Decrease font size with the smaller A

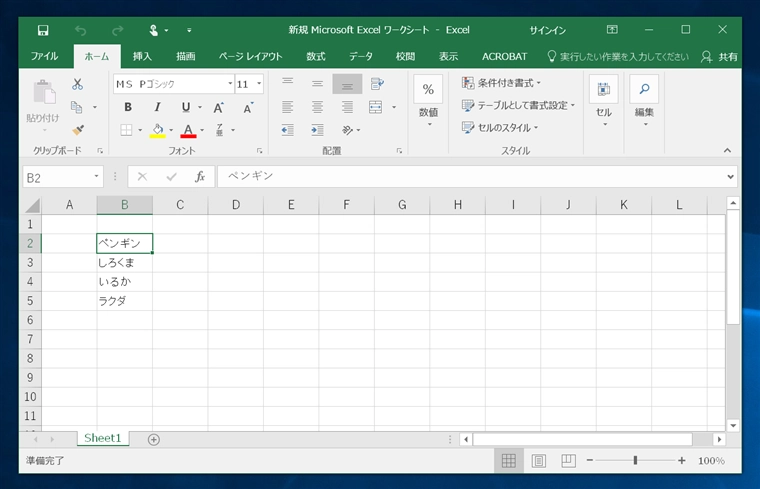(x=248, y=108)
